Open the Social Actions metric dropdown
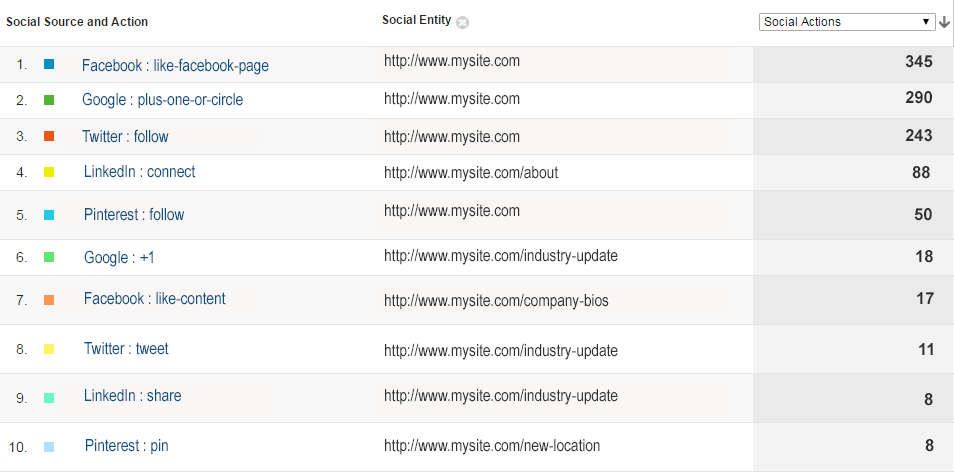Viewport: 954px width, 473px height. (x=847, y=22)
